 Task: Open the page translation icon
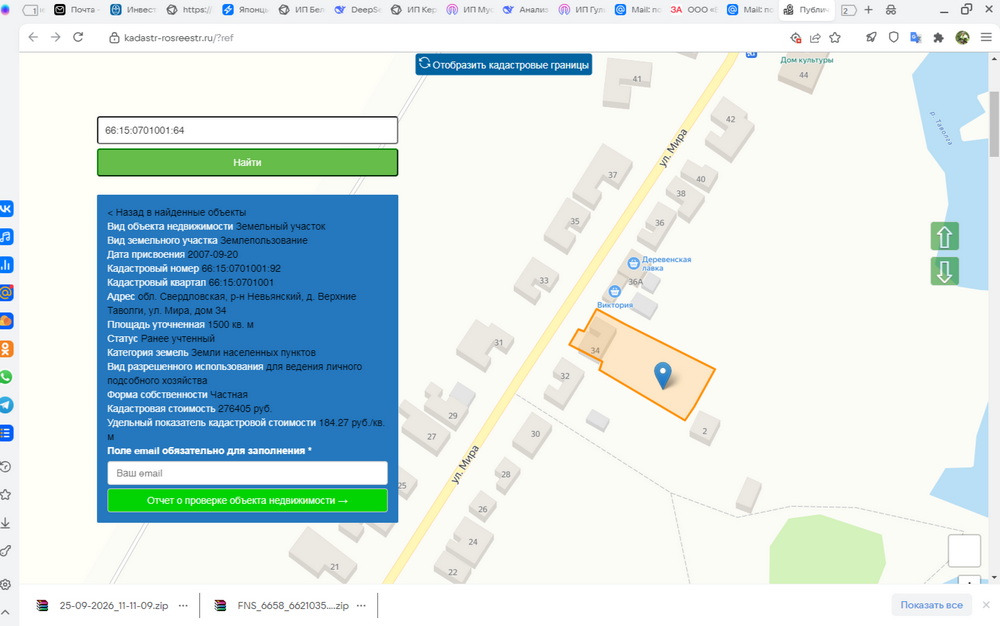coord(916,38)
